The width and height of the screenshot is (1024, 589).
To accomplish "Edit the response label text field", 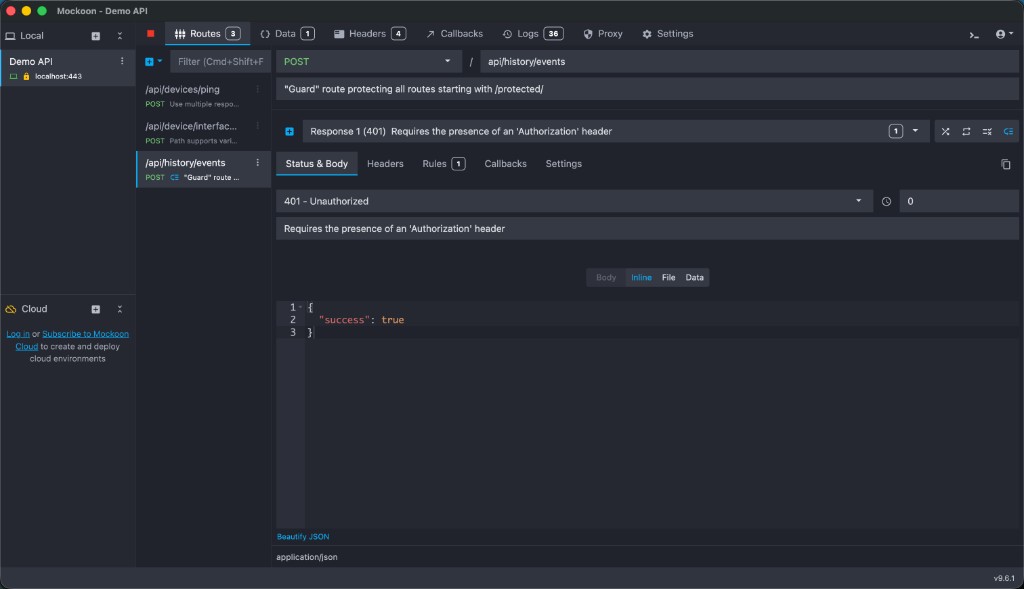I will click(647, 229).
